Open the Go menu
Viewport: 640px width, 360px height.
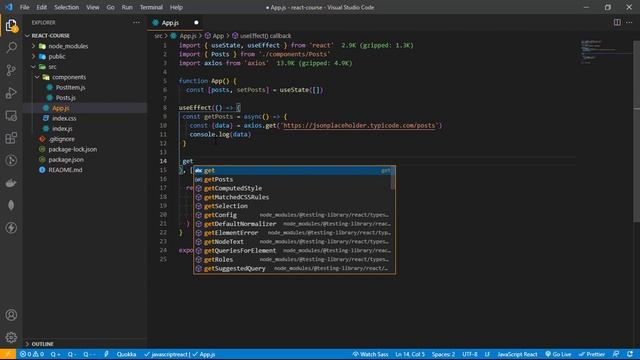tap(110, 7)
